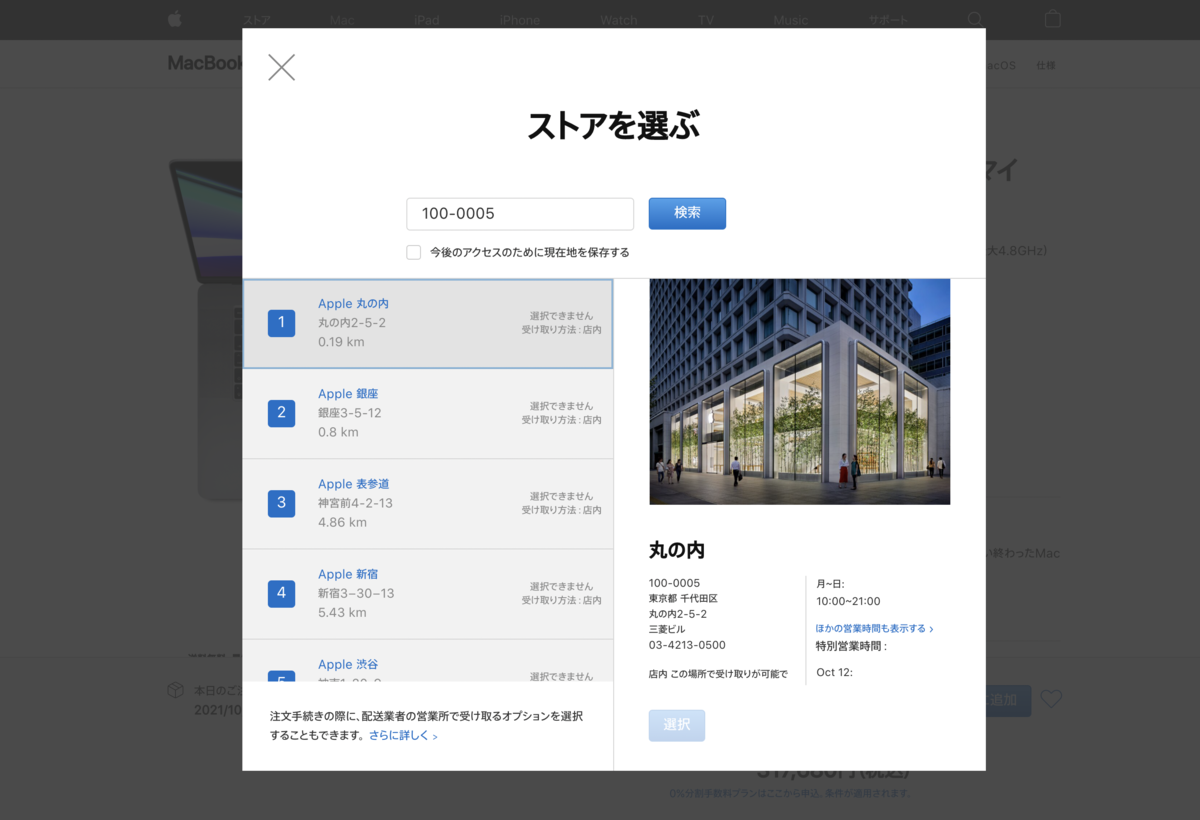This screenshot has height=820, width=1200.
Task: Click the number 4 store badge
Action: tap(281, 593)
